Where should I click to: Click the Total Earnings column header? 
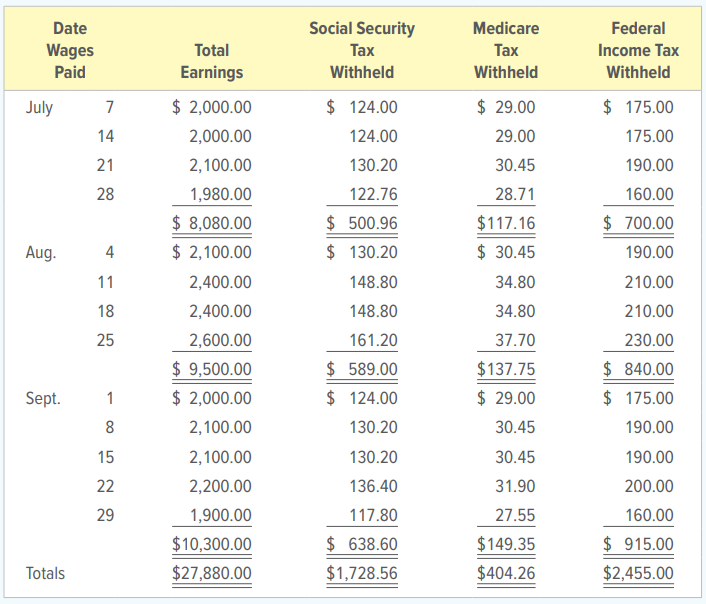click(x=212, y=61)
